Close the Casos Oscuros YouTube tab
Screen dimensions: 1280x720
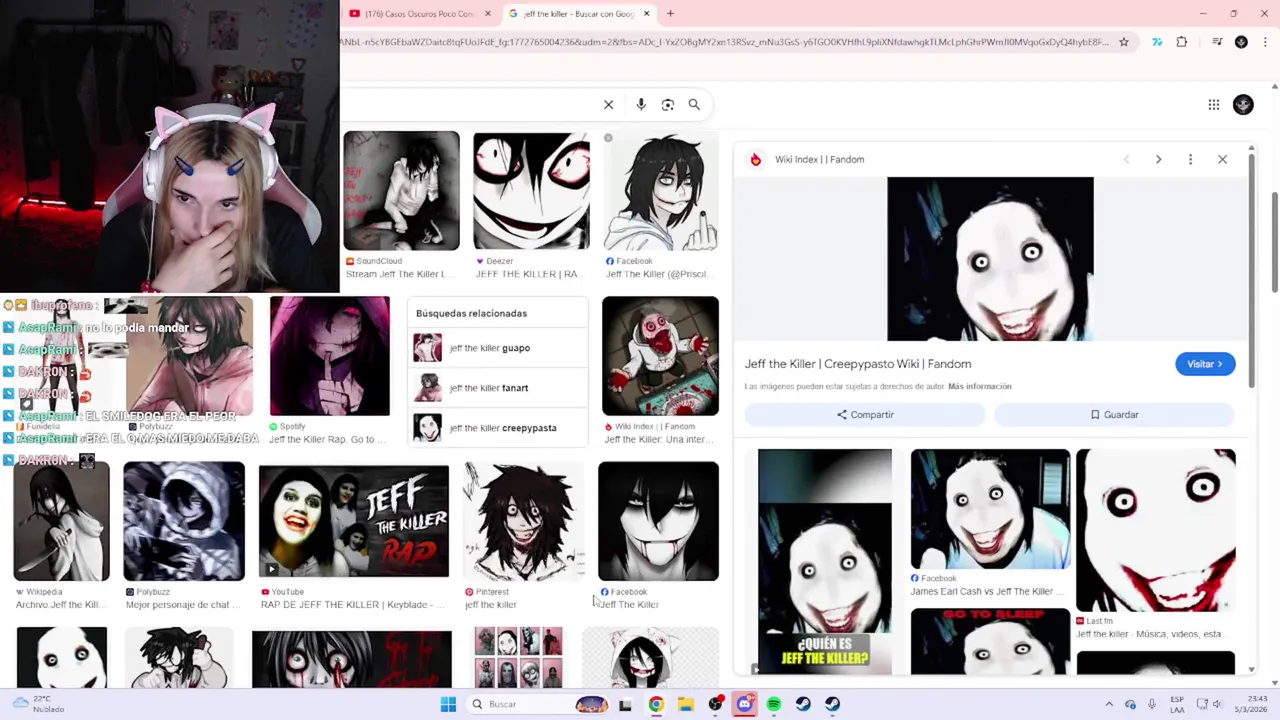point(488,14)
